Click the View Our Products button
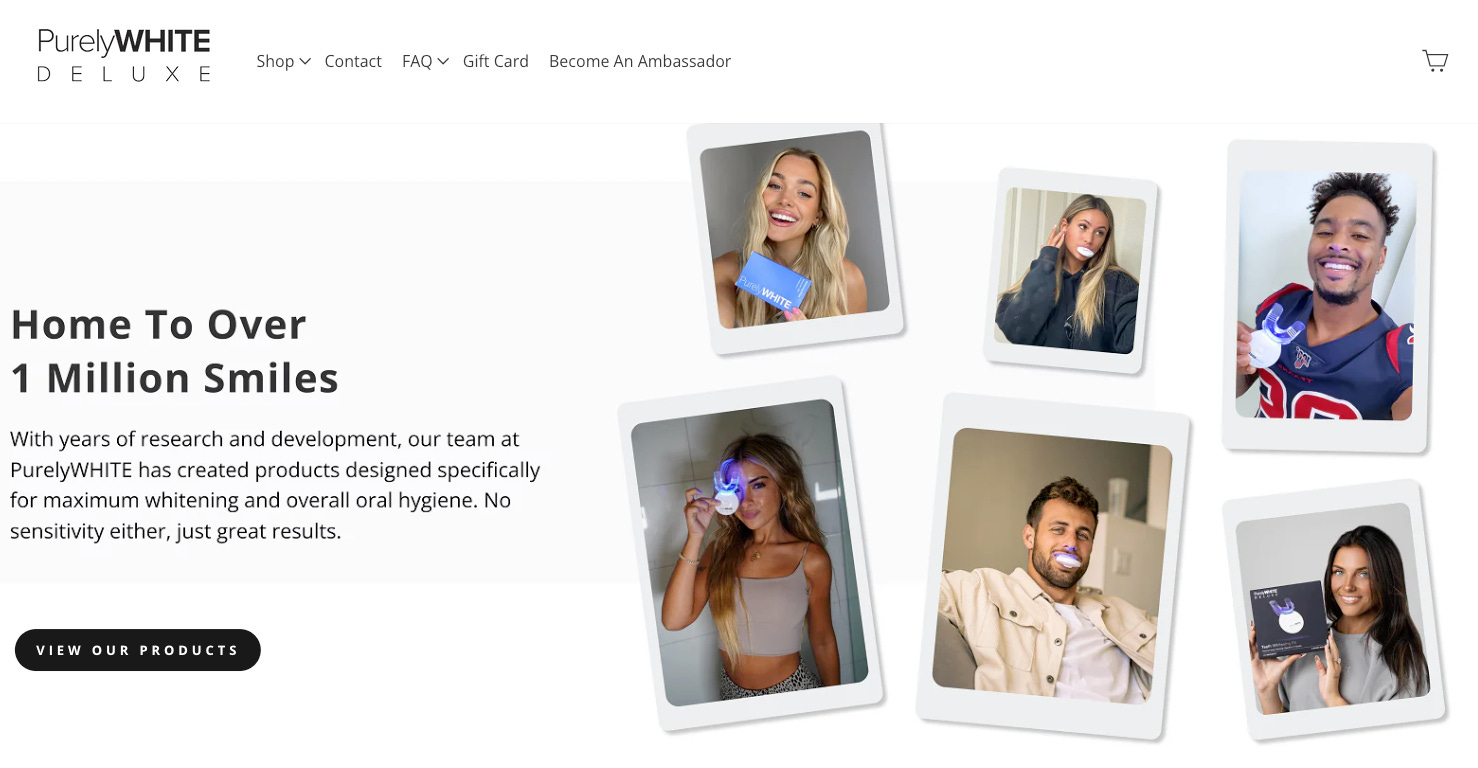This screenshot has height=768, width=1478. pyautogui.click(x=138, y=650)
